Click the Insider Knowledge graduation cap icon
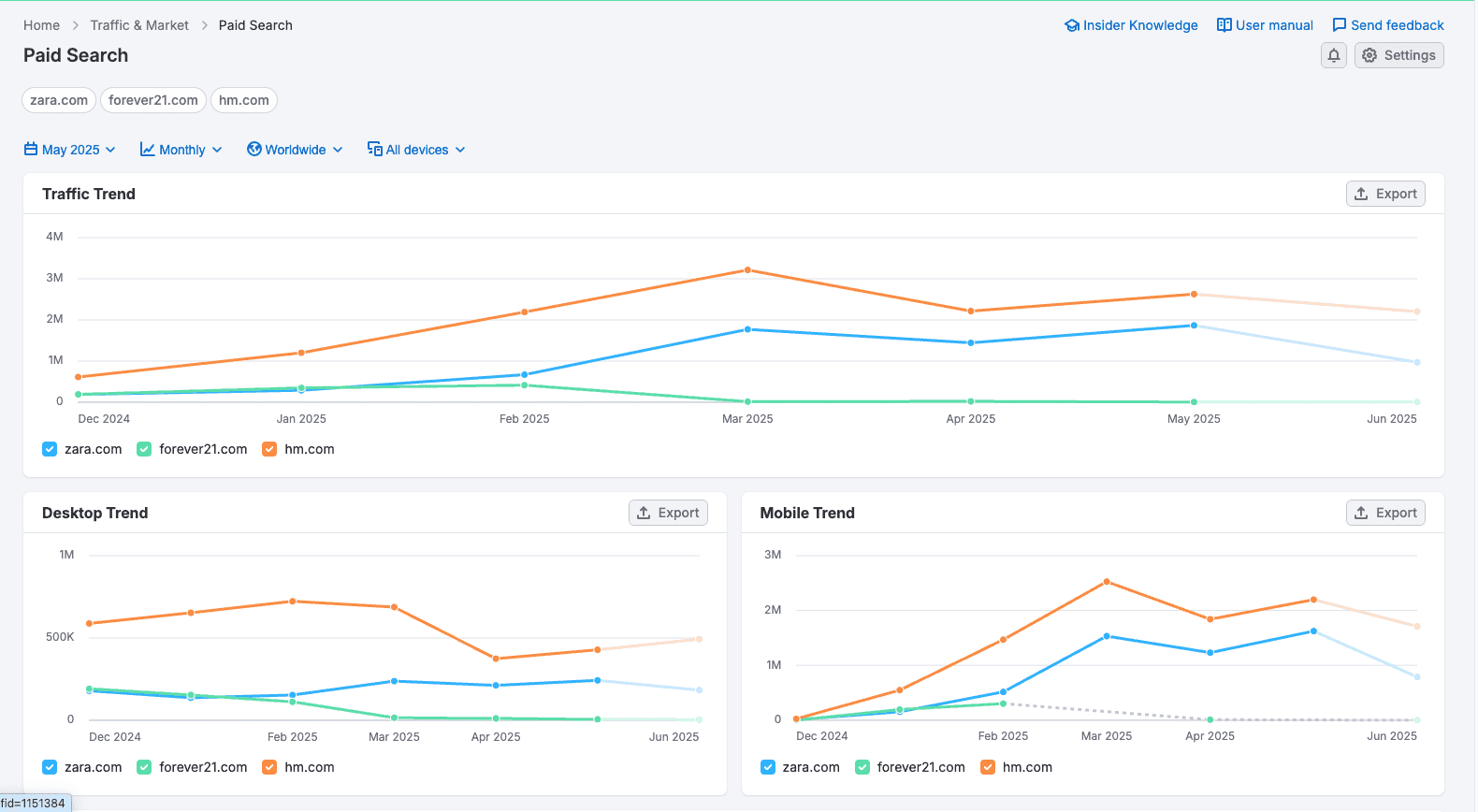Viewport: 1478px width, 812px height. (x=1072, y=25)
